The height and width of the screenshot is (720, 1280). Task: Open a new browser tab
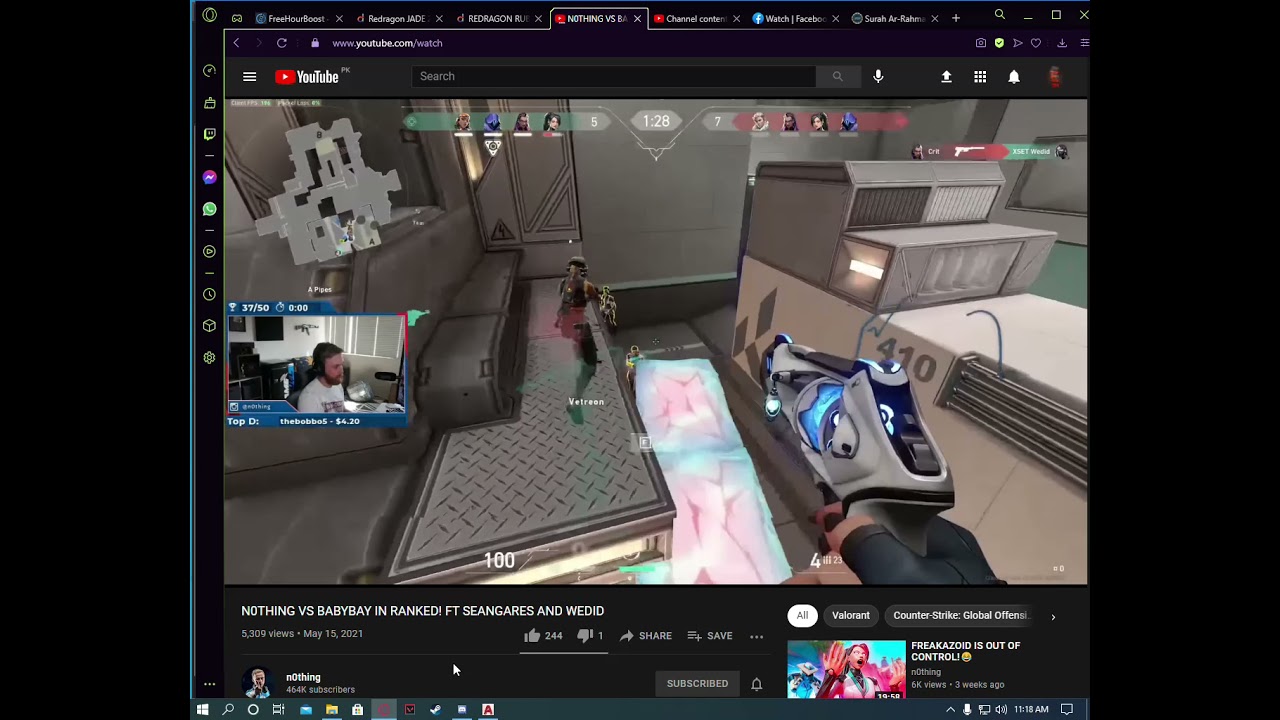956,18
